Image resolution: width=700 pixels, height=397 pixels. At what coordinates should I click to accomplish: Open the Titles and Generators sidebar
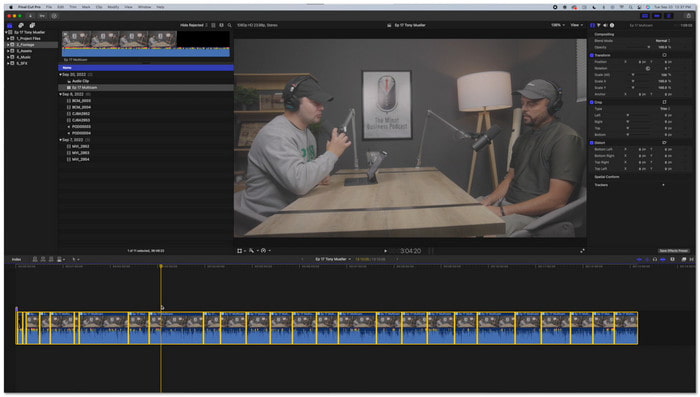(32, 25)
